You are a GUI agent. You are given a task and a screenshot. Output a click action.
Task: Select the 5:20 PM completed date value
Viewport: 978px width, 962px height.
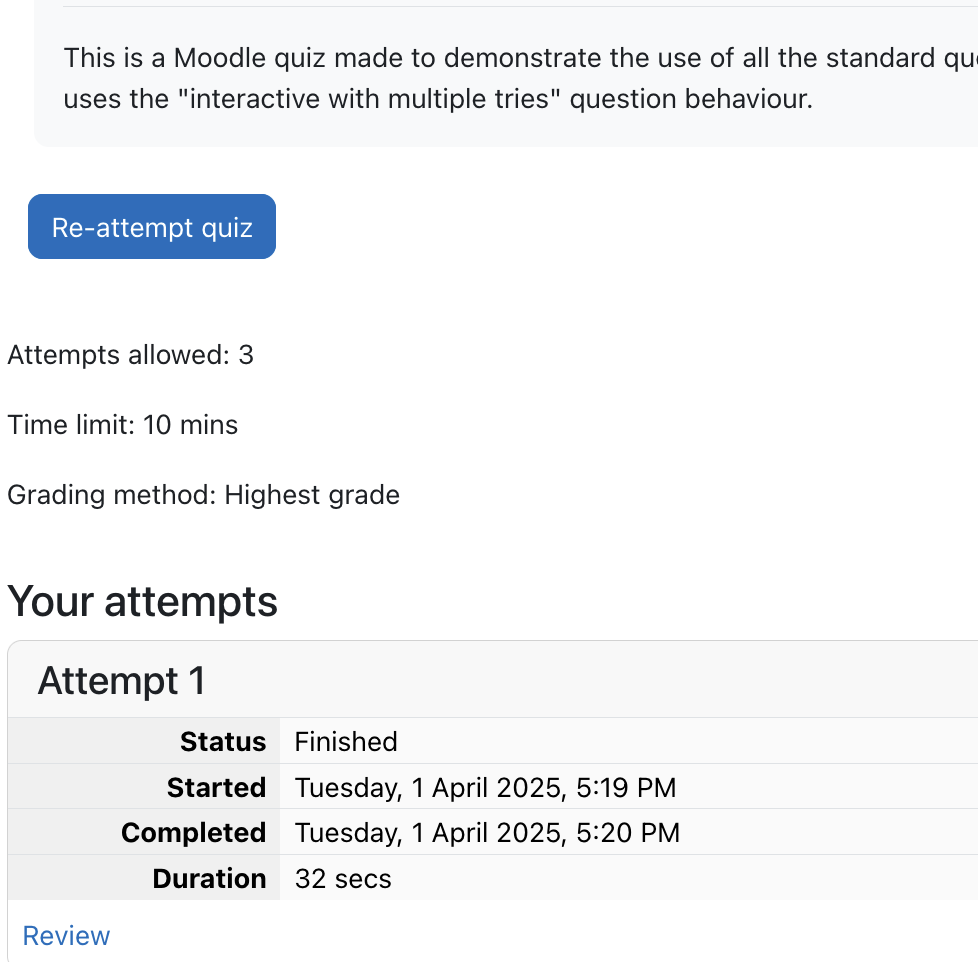[x=487, y=833]
